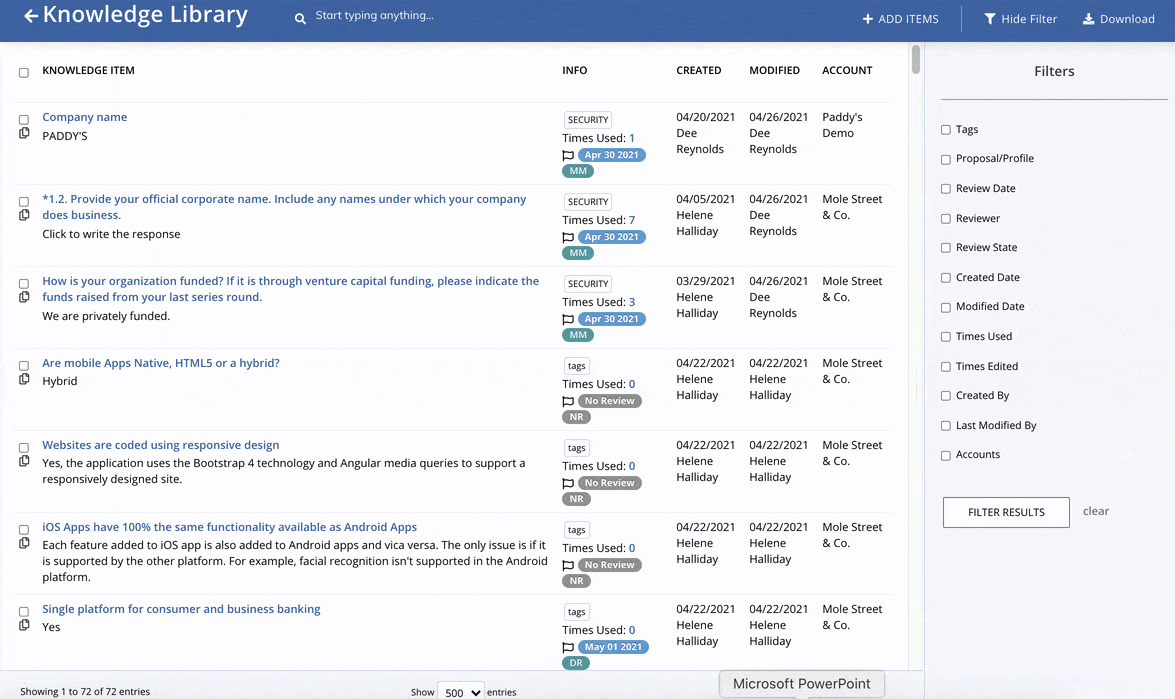This screenshot has height=699, width=1175.
Task: Click 'Click to write the response' text
Action: pos(111,234)
